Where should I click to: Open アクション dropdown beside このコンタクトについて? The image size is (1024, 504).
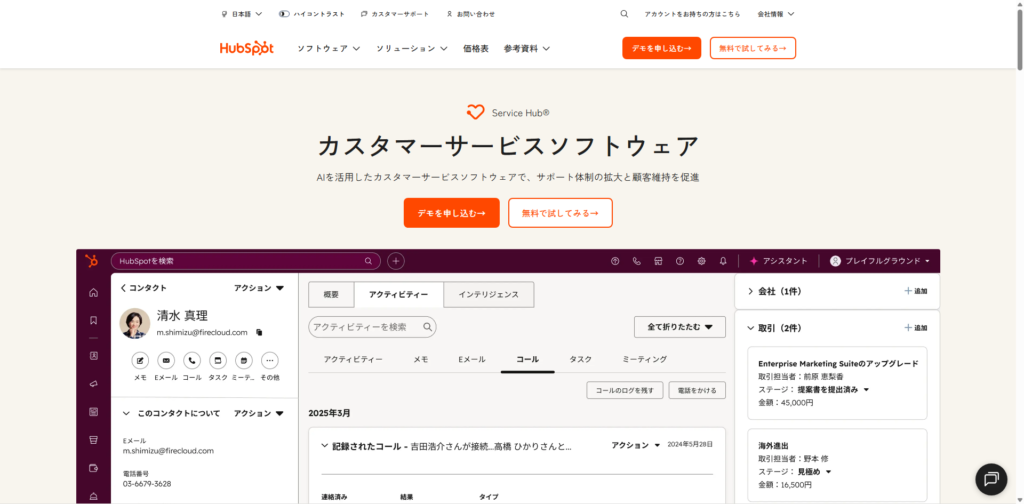[x=259, y=413]
